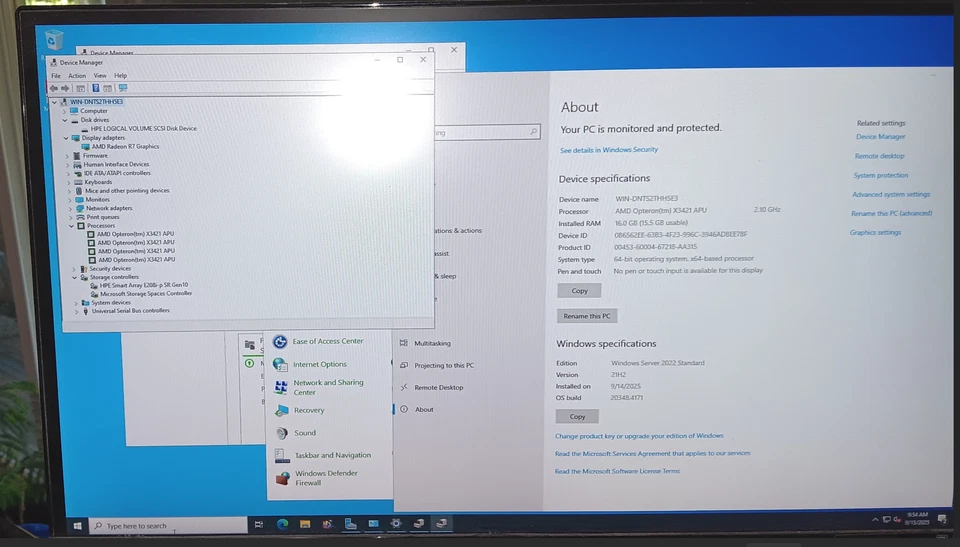Click the Windows Start button
Image resolution: width=960 pixels, height=547 pixels.
pyautogui.click(x=77, y=526)
